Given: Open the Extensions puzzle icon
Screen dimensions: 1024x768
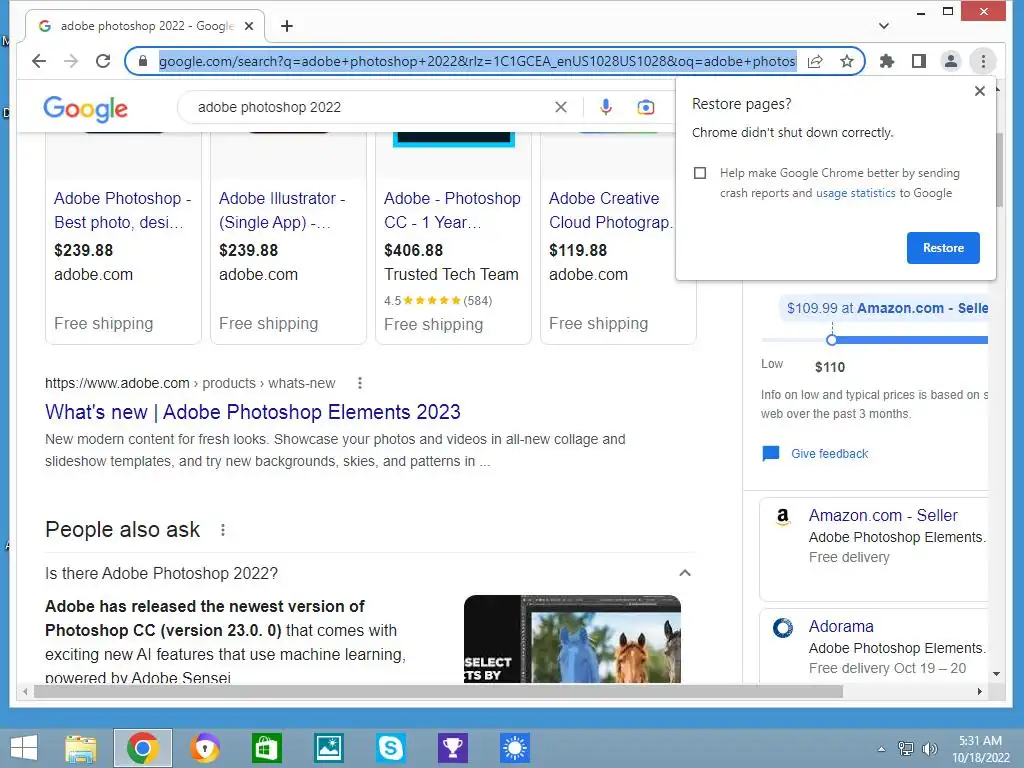Looking at the screenshot, I should [886, 61].
